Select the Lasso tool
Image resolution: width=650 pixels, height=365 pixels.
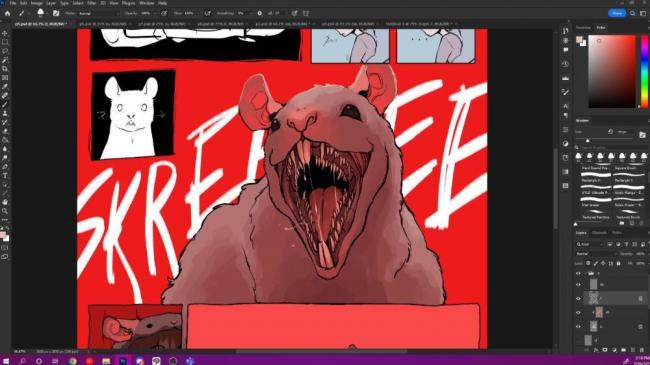point(5,51)
